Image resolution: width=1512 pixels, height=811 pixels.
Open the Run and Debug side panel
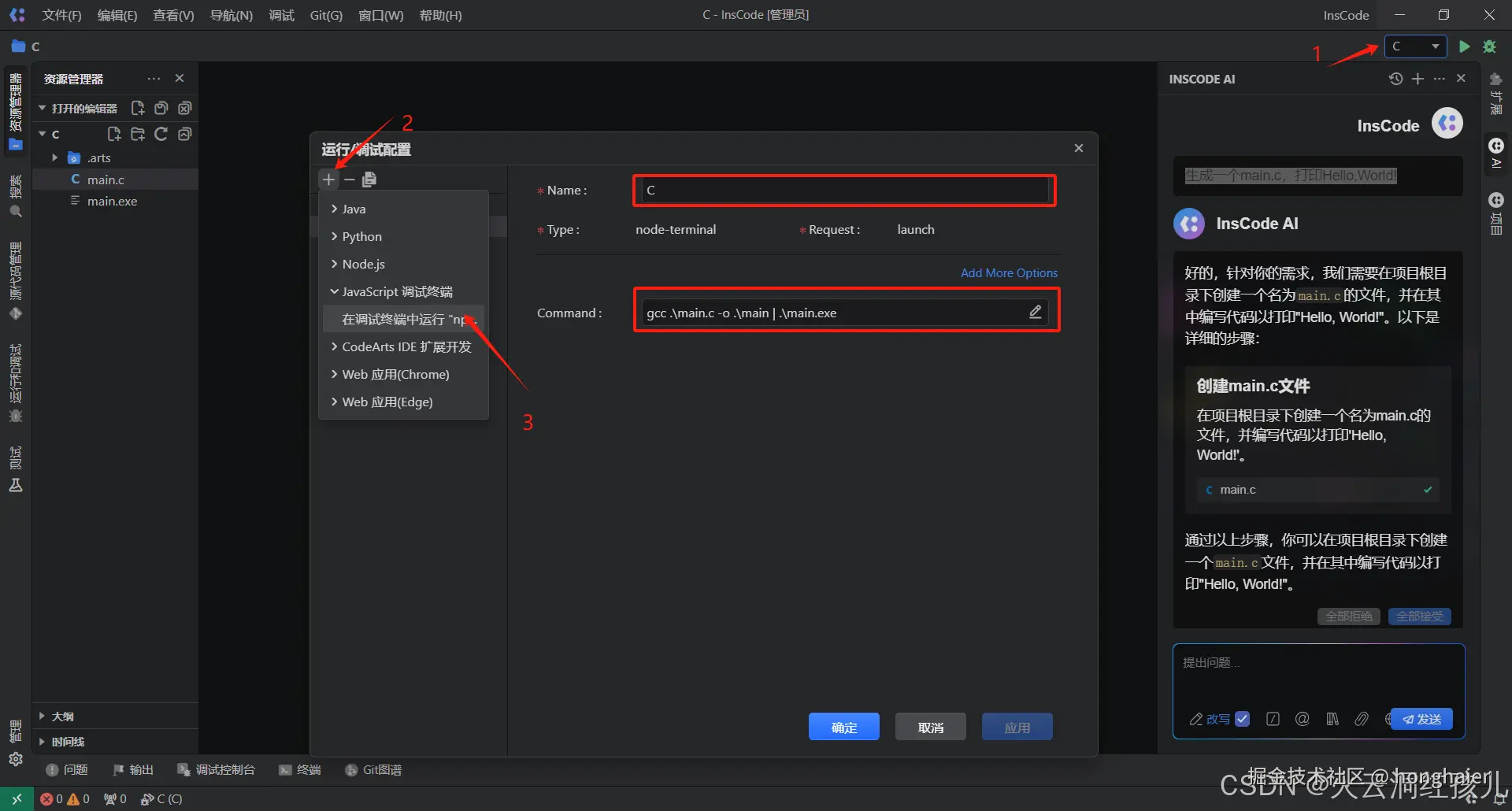click(16, 383)
